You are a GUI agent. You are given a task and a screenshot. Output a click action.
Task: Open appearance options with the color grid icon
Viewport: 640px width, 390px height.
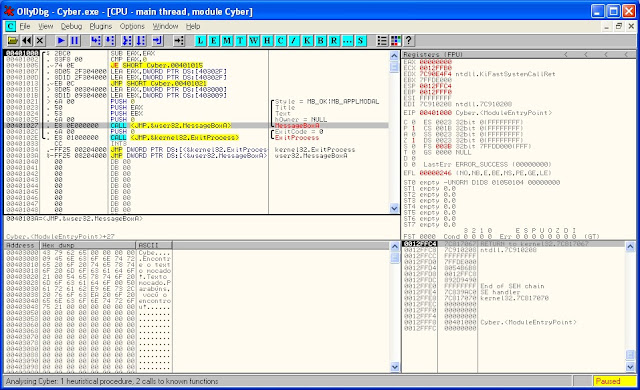pyautogui.click(x=395, y=40)
